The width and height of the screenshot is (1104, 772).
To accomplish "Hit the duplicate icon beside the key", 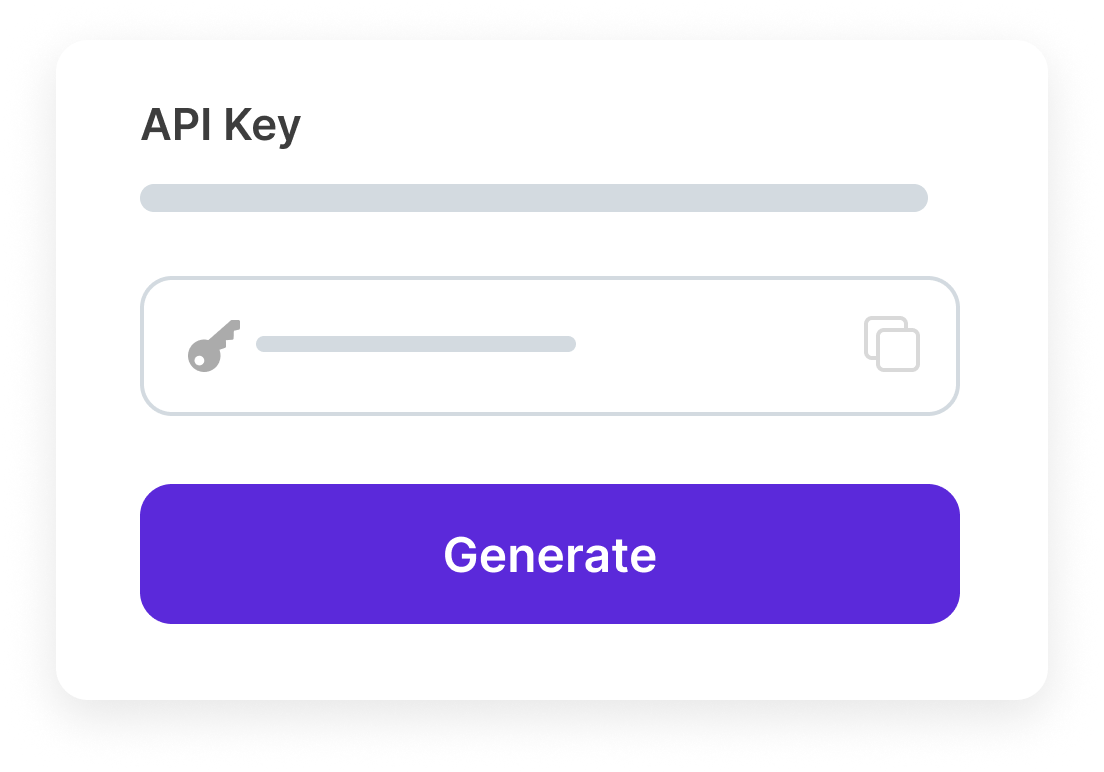I will (x=891, y=344).
